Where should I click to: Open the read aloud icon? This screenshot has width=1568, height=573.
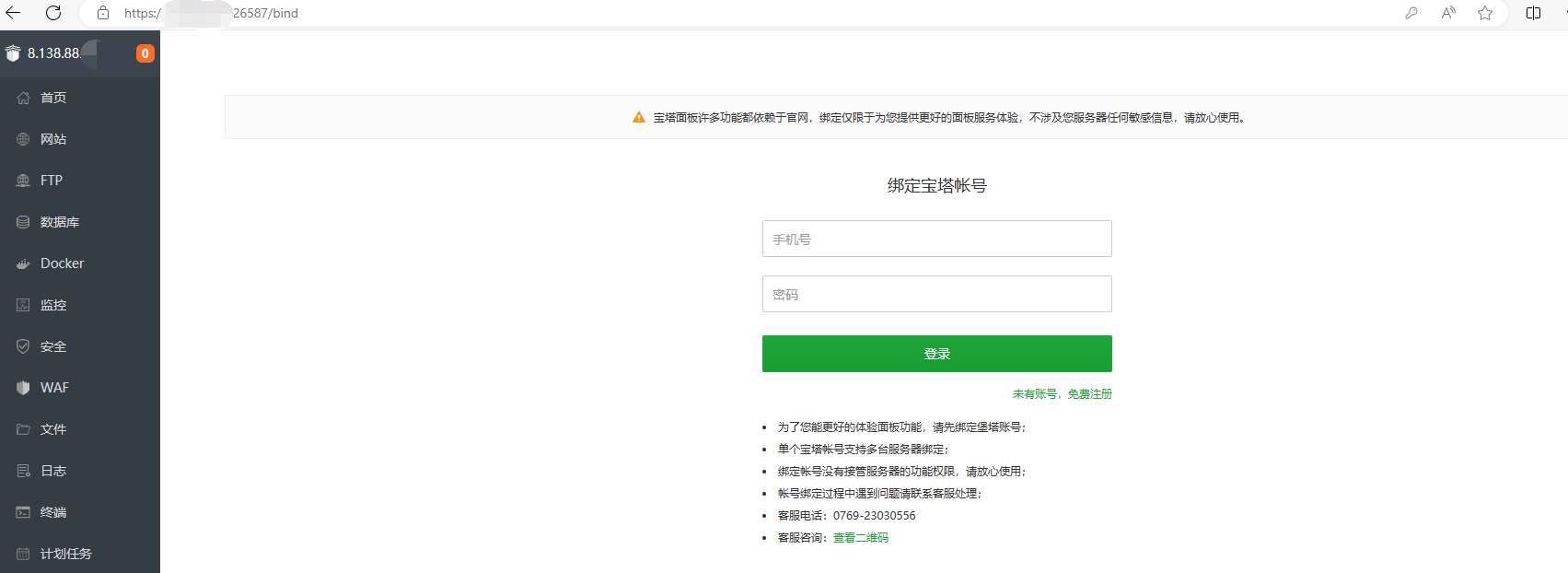coord(1448,13)
